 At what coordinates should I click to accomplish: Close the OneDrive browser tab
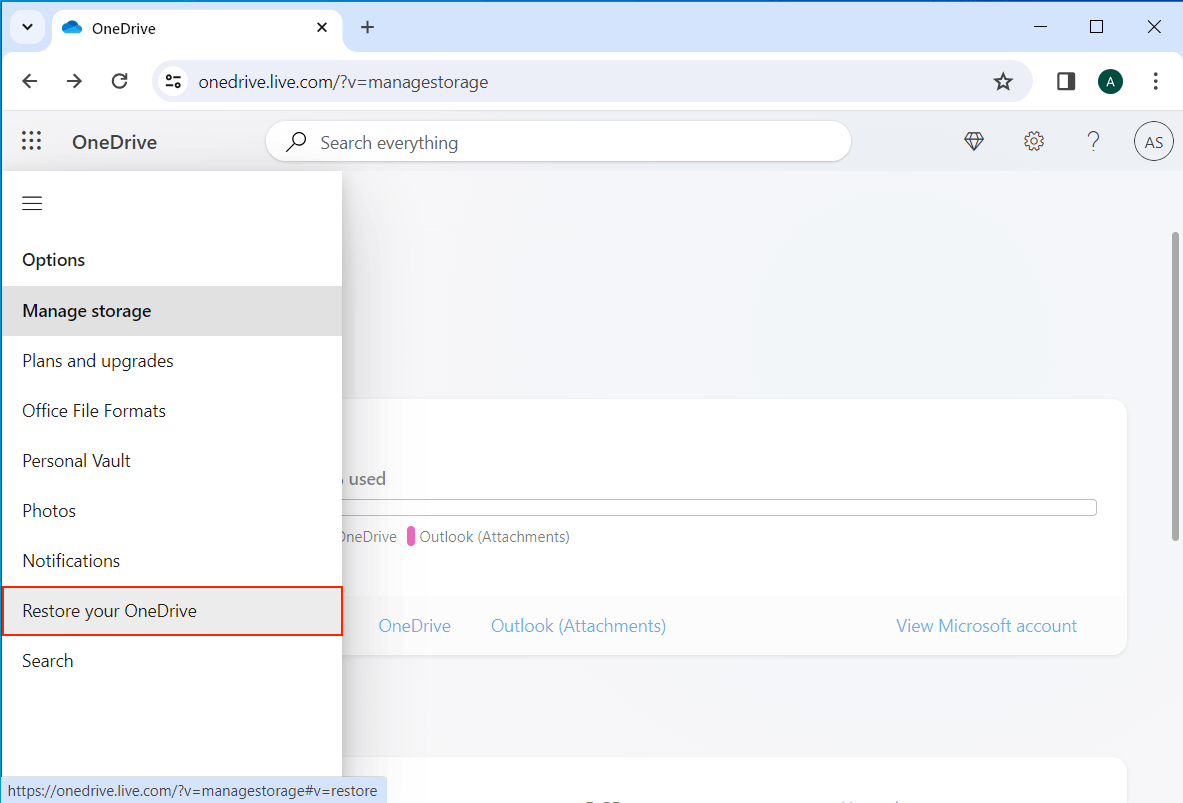click(x=321, y=28)
